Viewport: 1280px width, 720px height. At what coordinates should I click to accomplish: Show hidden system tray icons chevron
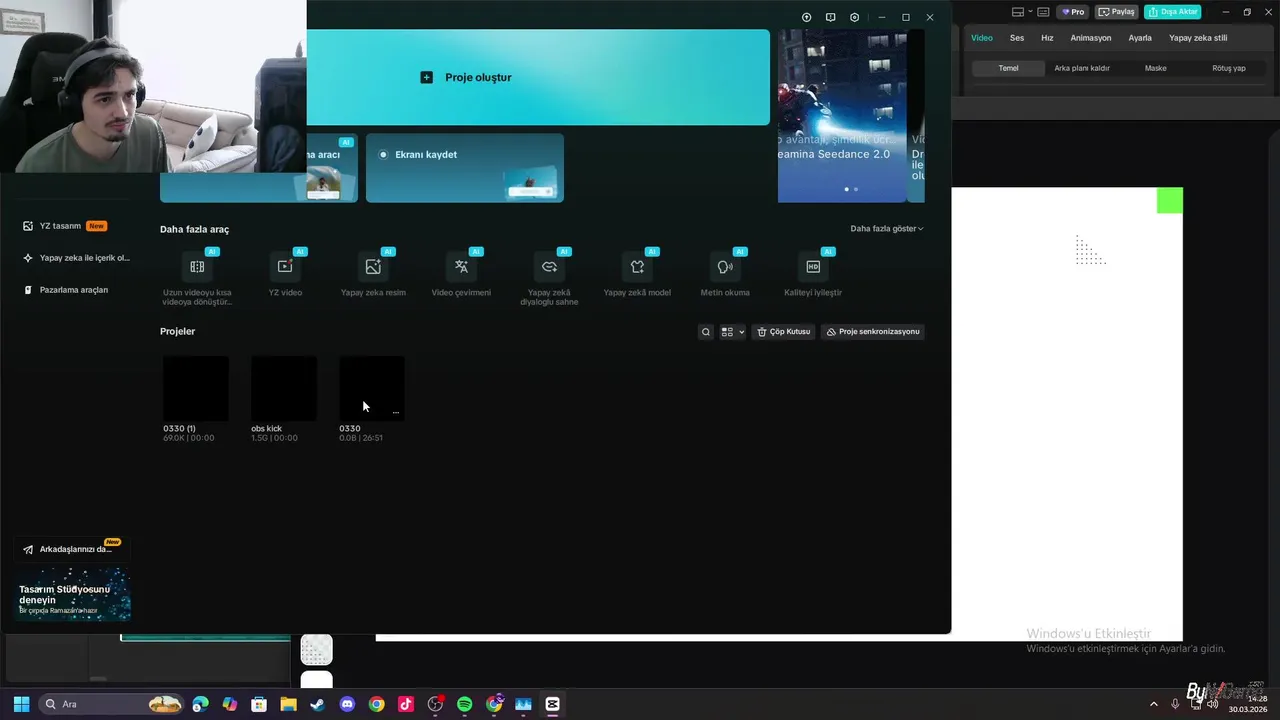click(x=1153, y=704)
